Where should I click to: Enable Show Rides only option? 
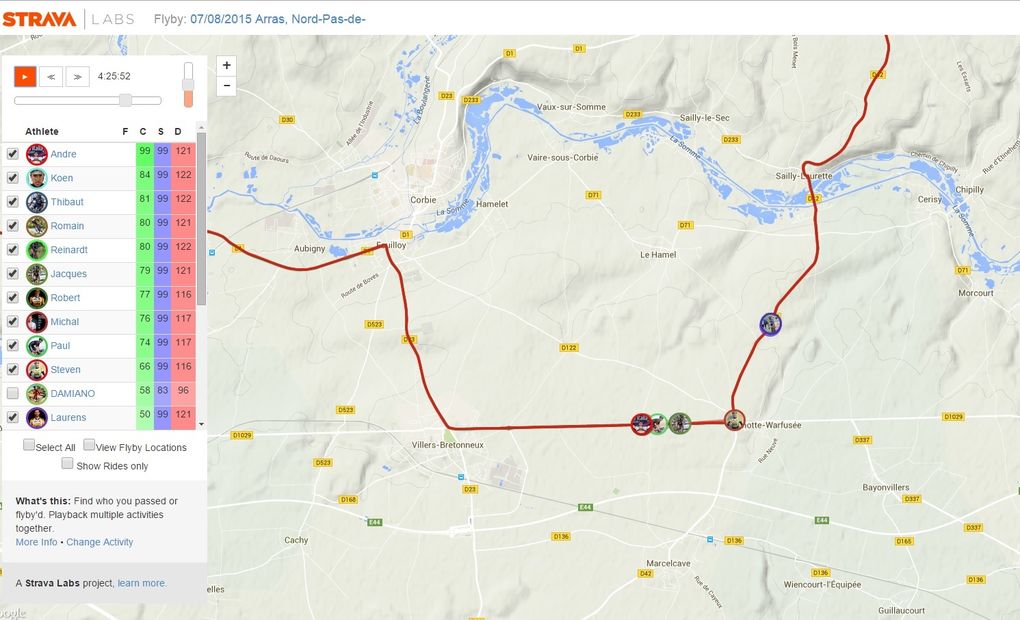pyautogui.click(x=67, y=463)
